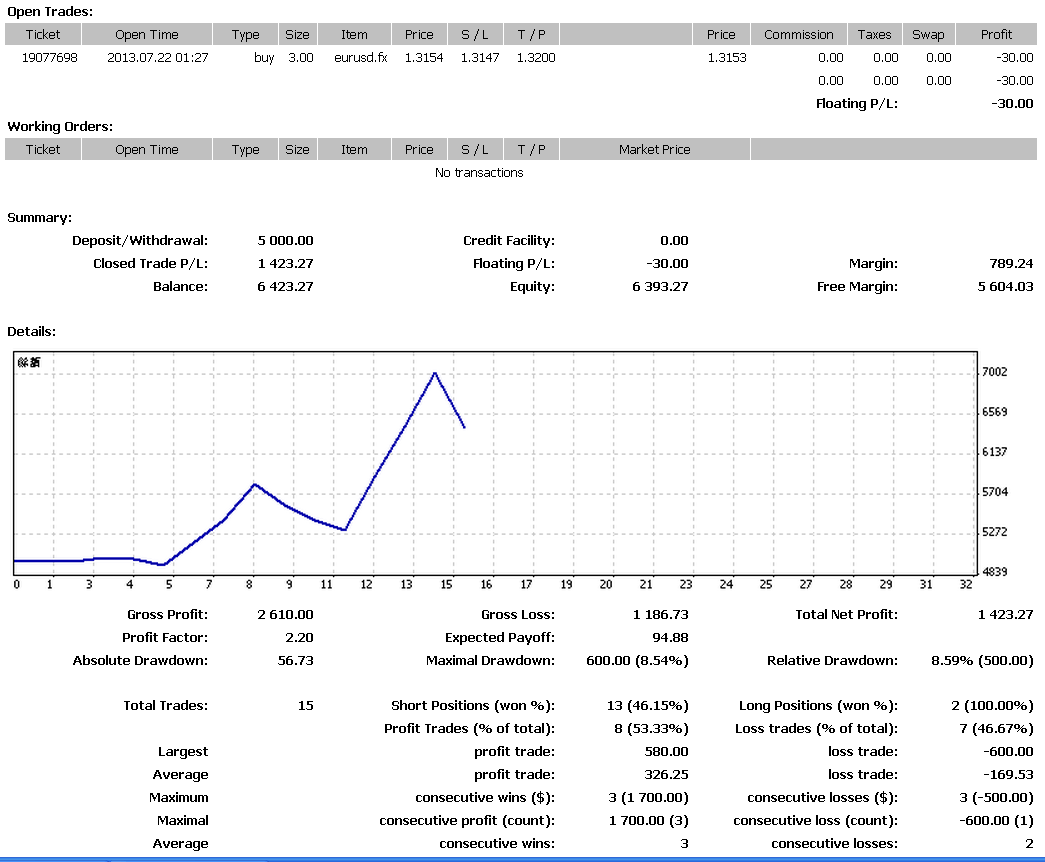Image resolution: width=1045 pixels, height=862 pixels.
Task: Select the Free Margin value 5 604.03
Action: pyautogui.click(x=1006, y=287)
